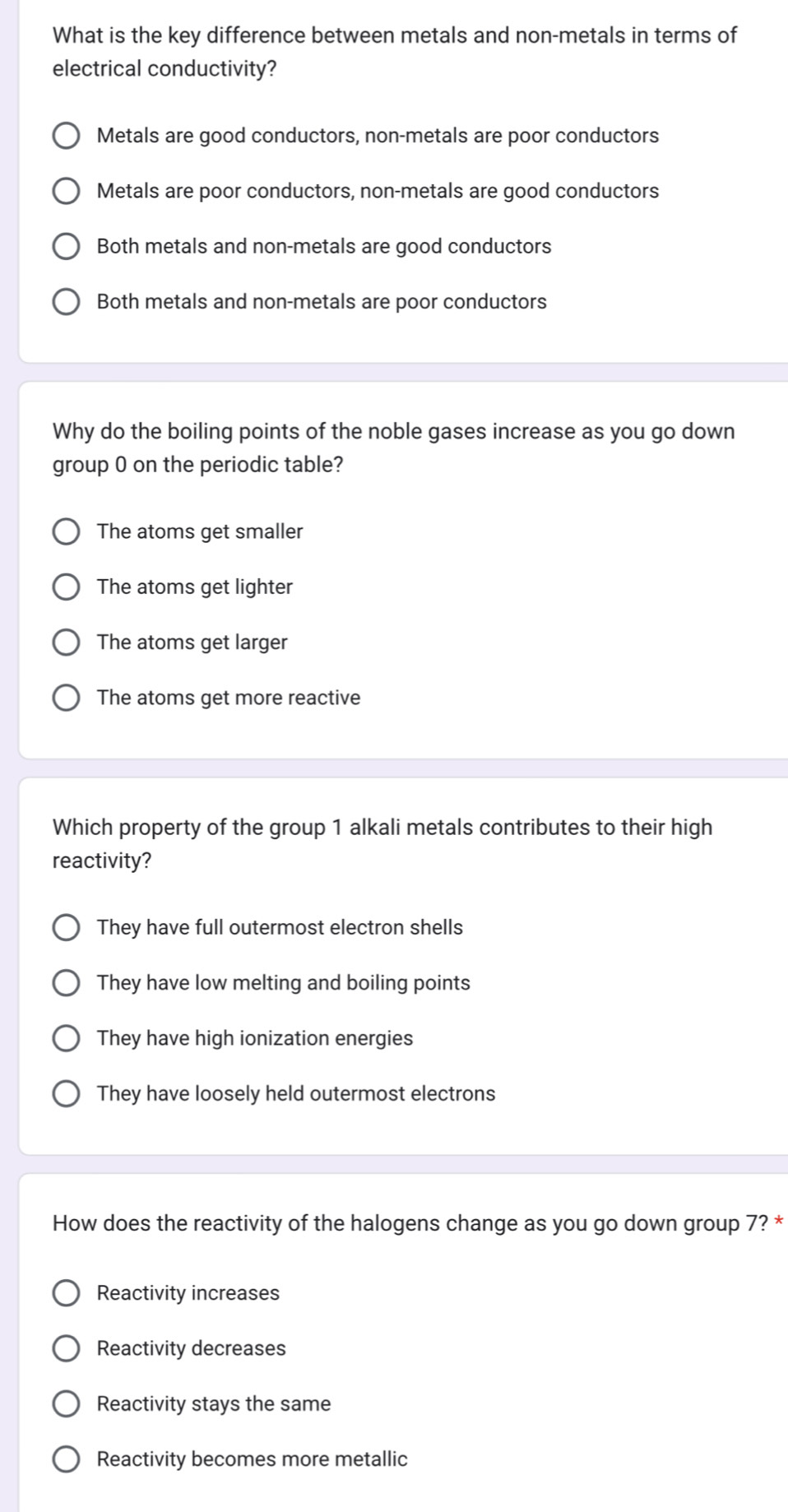788x1512 pixels.
Task: Choose 'Metals are poor conductors, non-metals are good conductors'
Action: click(67, 192)
